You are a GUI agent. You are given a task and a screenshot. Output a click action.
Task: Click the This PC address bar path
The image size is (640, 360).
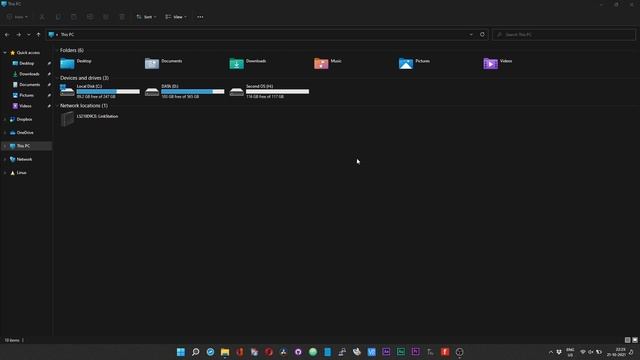[x=67, y=35]
